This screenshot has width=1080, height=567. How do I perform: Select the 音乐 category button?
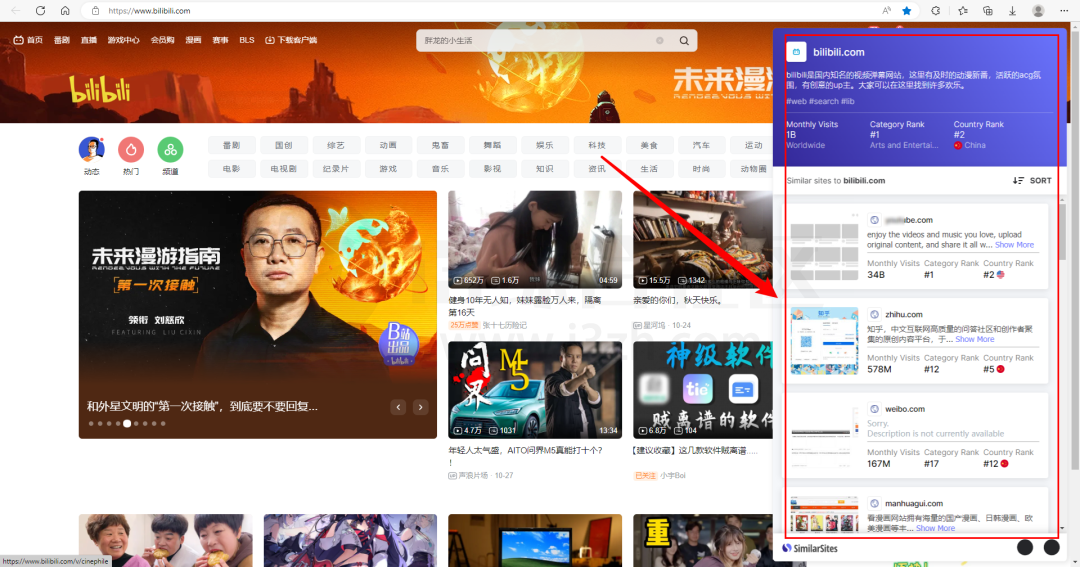click(x=440, y=169)
